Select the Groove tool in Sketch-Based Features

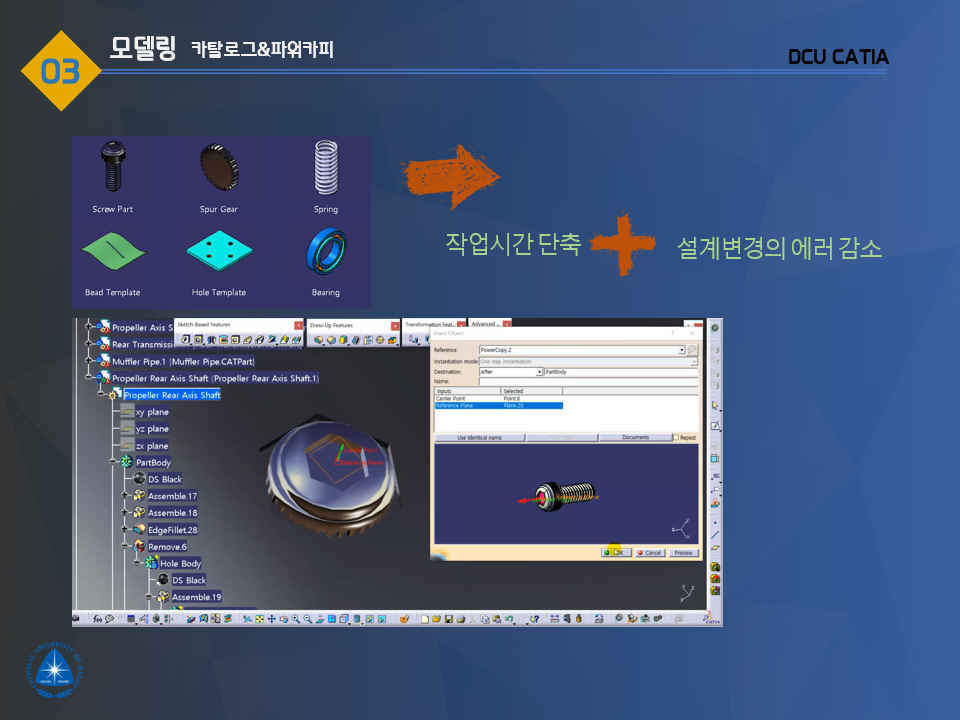tap(223, 339)
